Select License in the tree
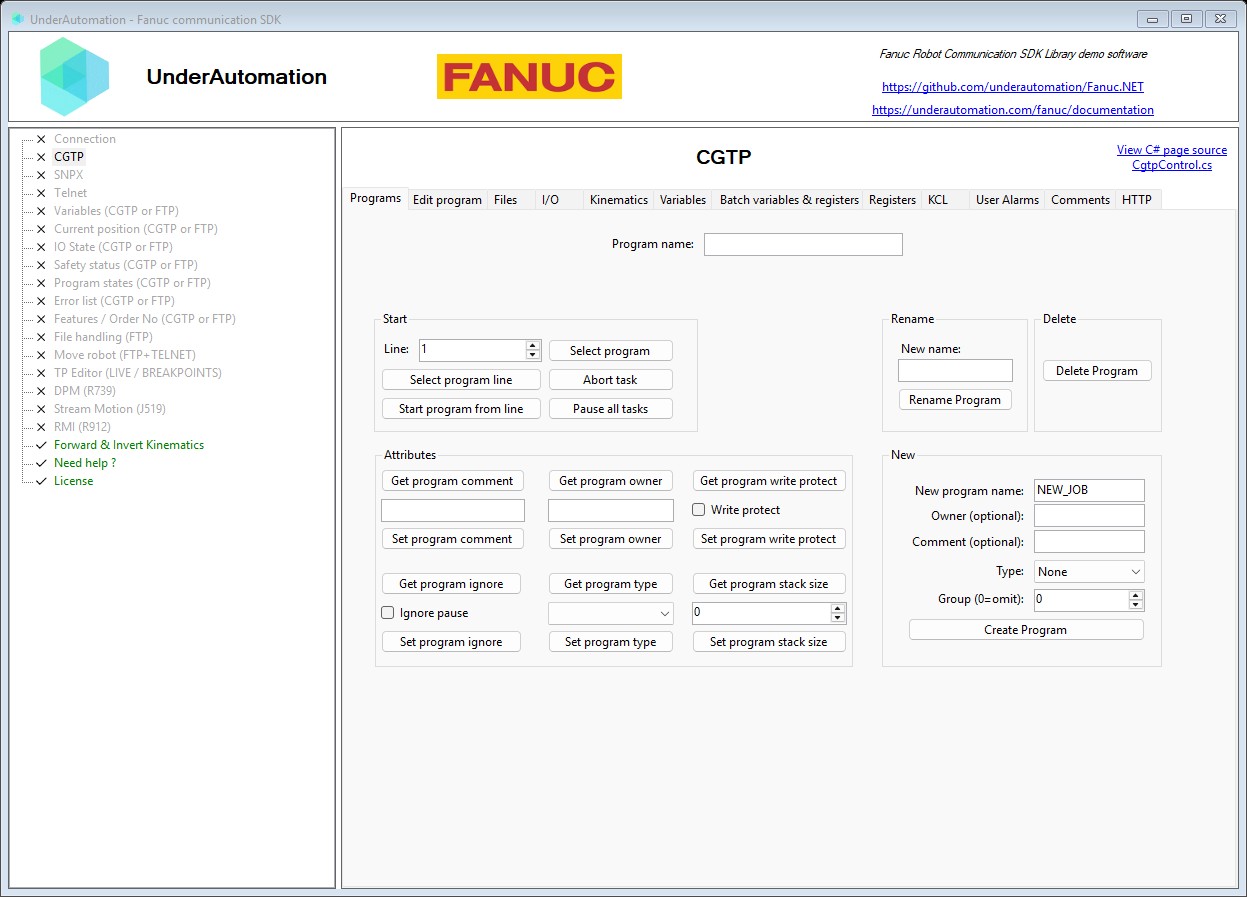The height and width of the screenshot is (897, 1247). pos(73,481)
